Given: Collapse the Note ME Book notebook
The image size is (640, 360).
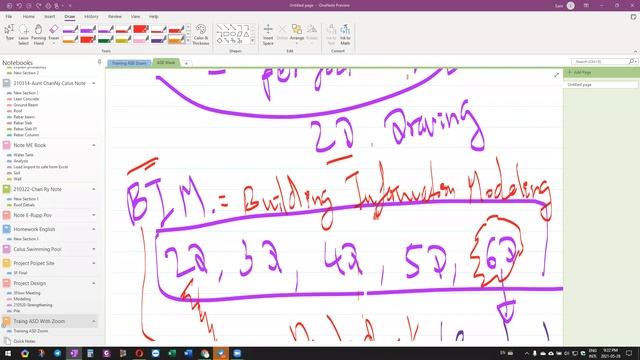Looking at the screenshot, I should pos(94,145).
